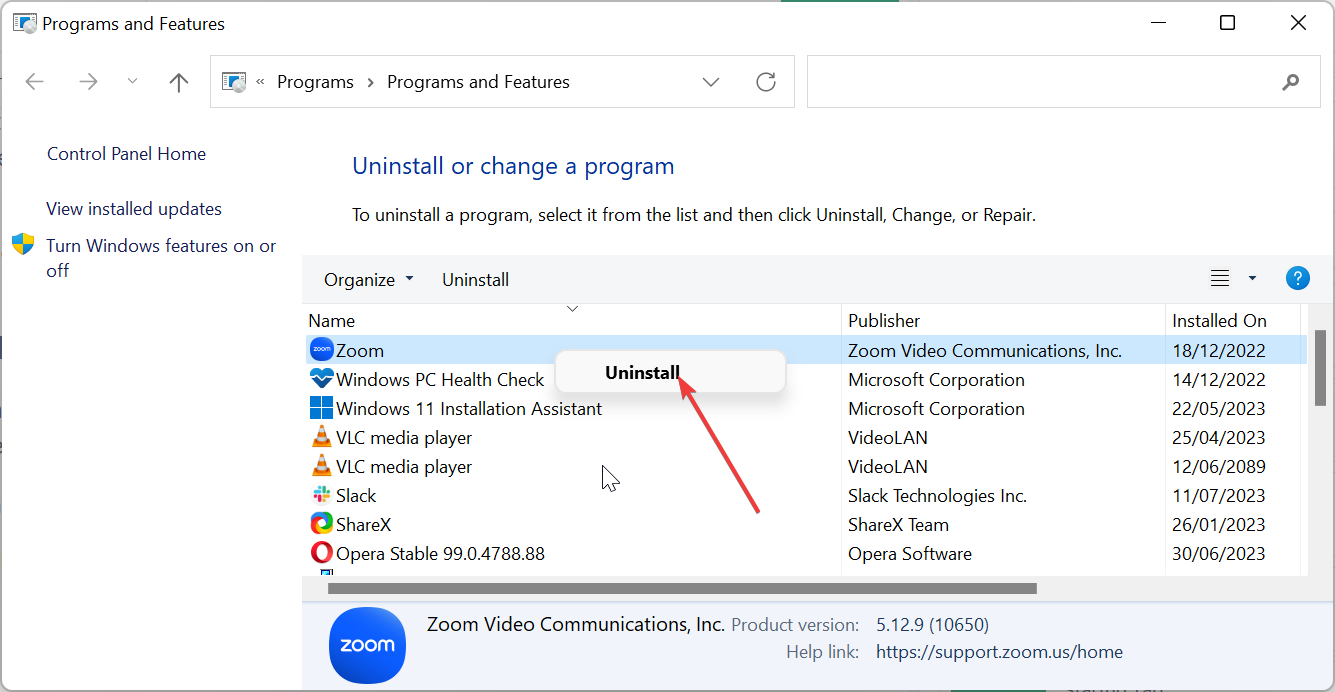Click the search Control Panel field

(x=1065, y=82)
